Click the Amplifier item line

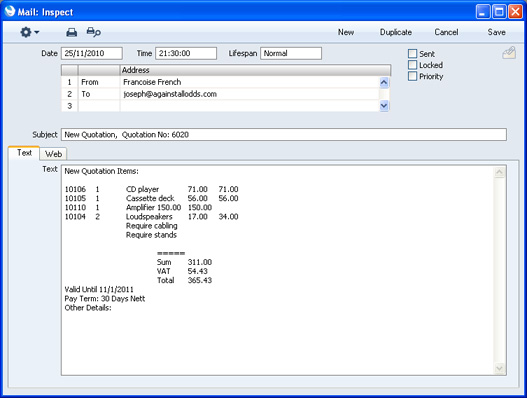[138, 207]
